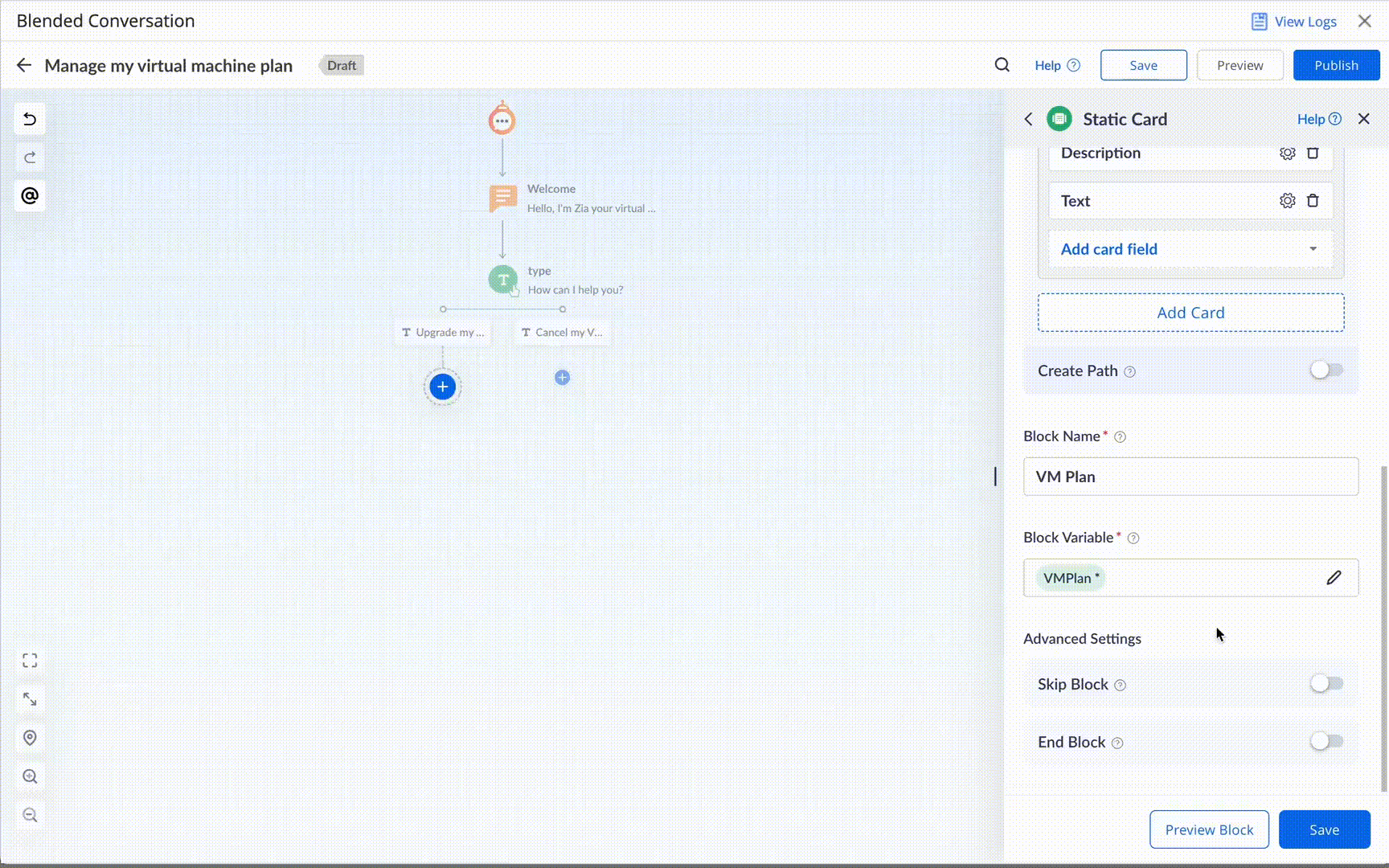Click the panel collapse handle
Image resolution: width=1389 pixels, height=868 pixels.
(995, 477)
